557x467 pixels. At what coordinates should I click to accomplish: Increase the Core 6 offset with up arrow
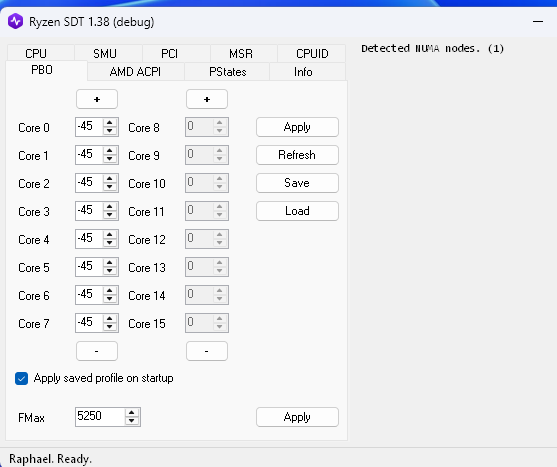point(110,291)
